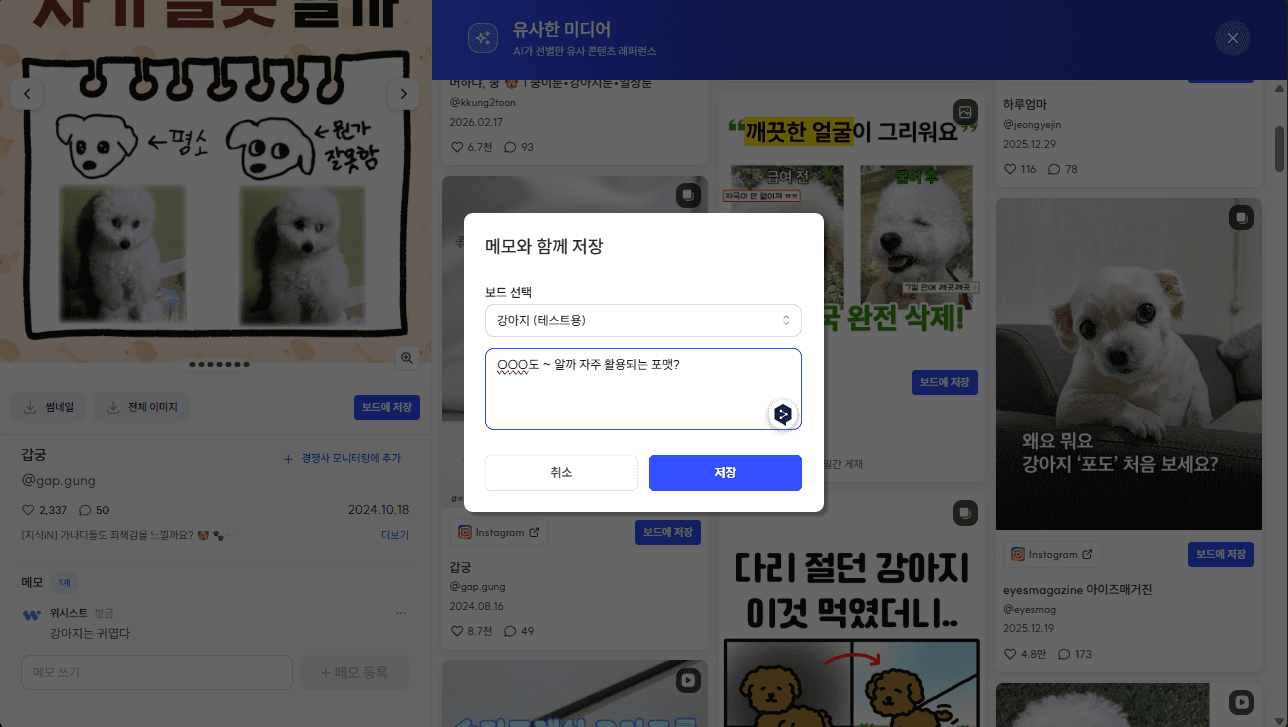Image resolution: width=1288 pixels, height=727 pixels.
Task: Download 전체 이미지
Action: pyautogui.click(x=141, y=407)
